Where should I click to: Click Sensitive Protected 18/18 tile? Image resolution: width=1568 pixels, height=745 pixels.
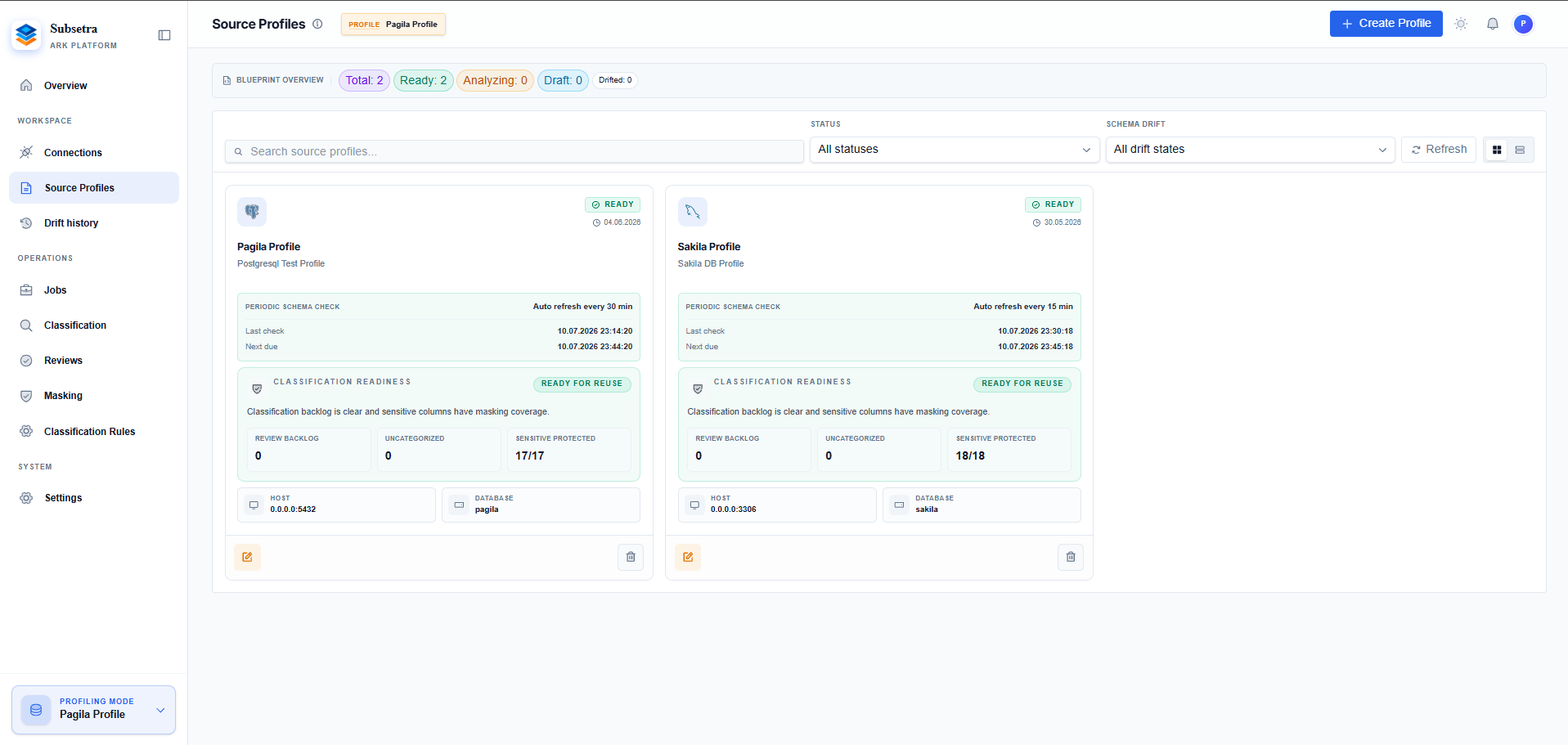1009,450
